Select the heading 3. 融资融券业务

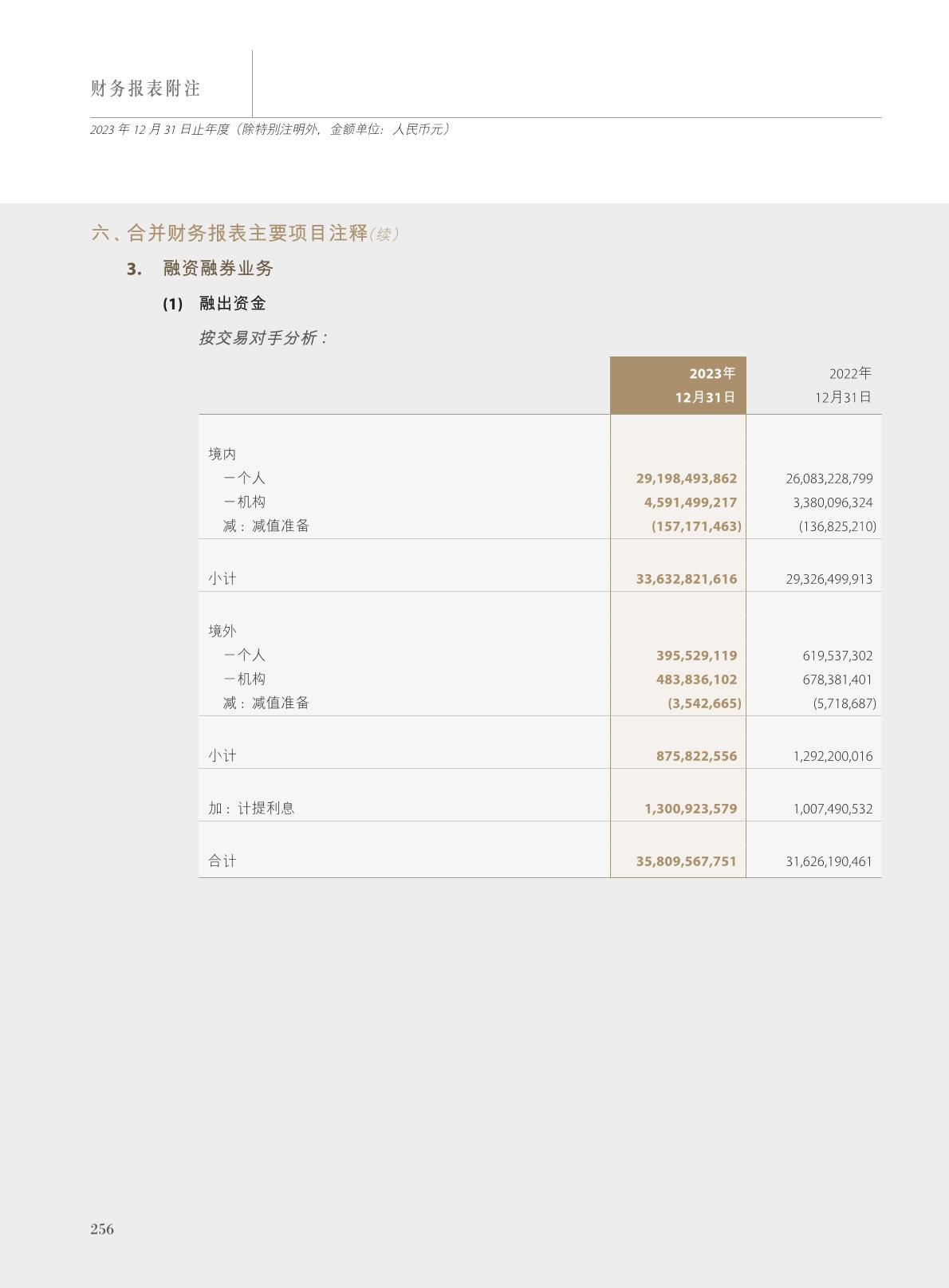point(200,269)
